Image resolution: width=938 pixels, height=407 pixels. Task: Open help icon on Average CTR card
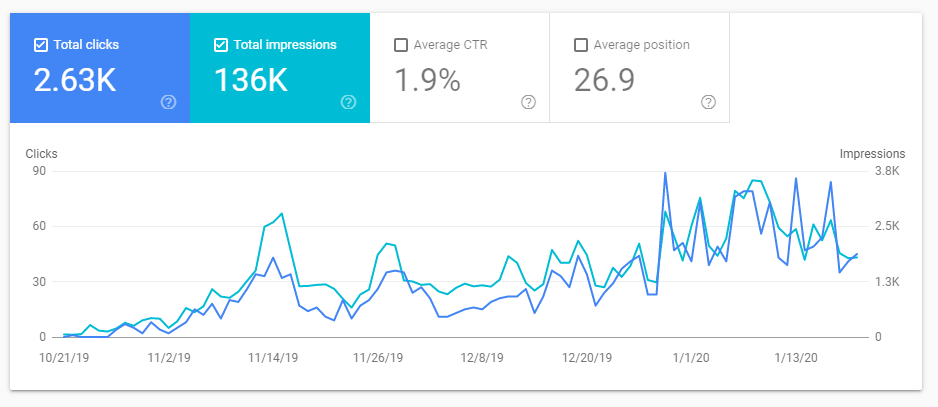(528, 102)
